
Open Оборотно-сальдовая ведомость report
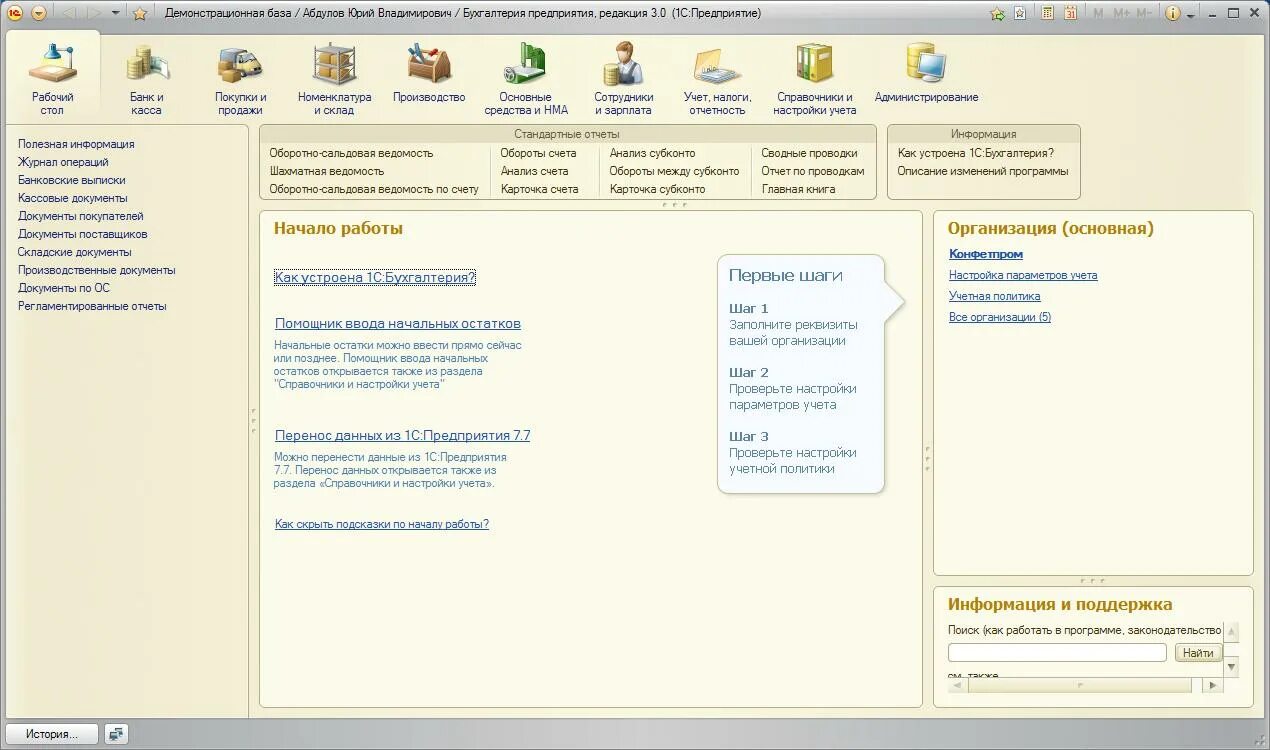(351, 153)
